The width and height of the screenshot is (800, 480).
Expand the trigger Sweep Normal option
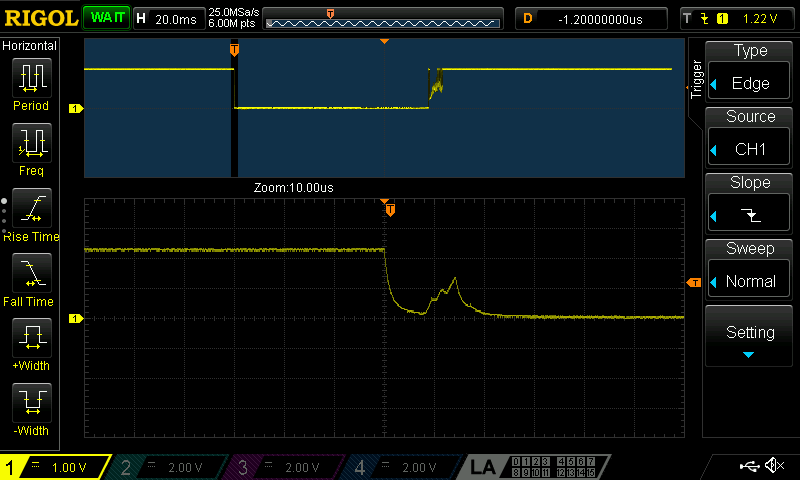750,270
